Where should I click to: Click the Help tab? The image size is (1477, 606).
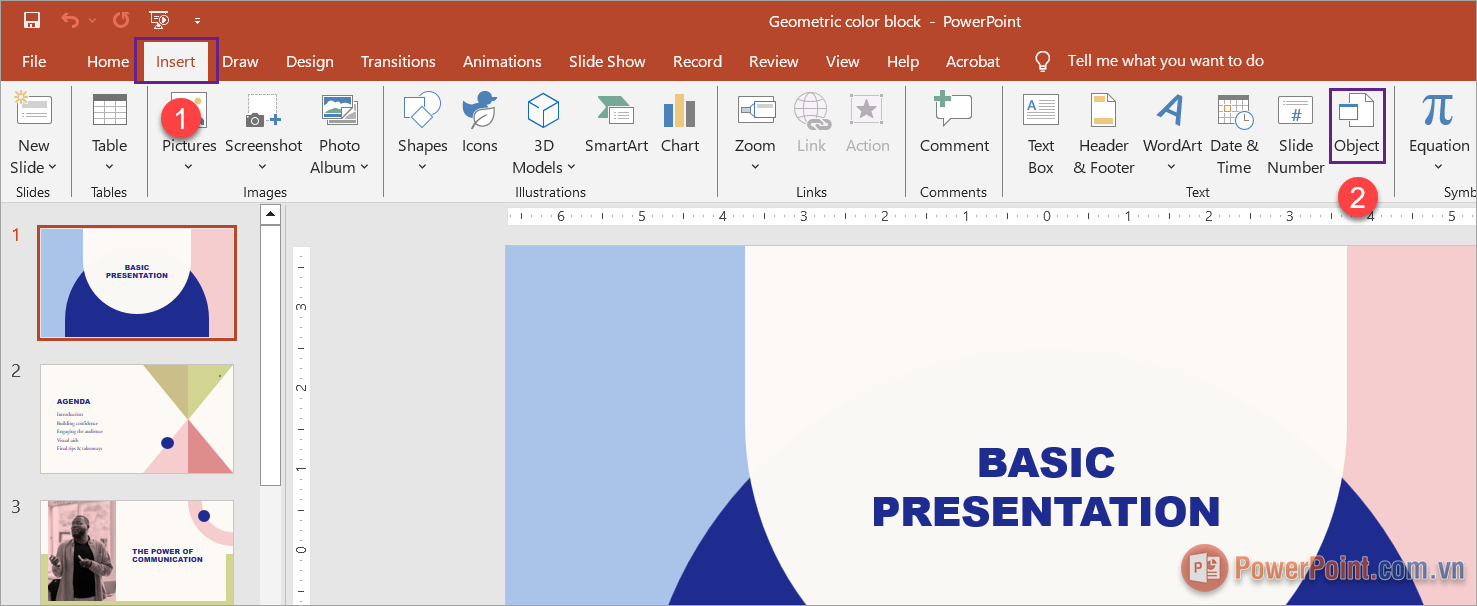903,61
